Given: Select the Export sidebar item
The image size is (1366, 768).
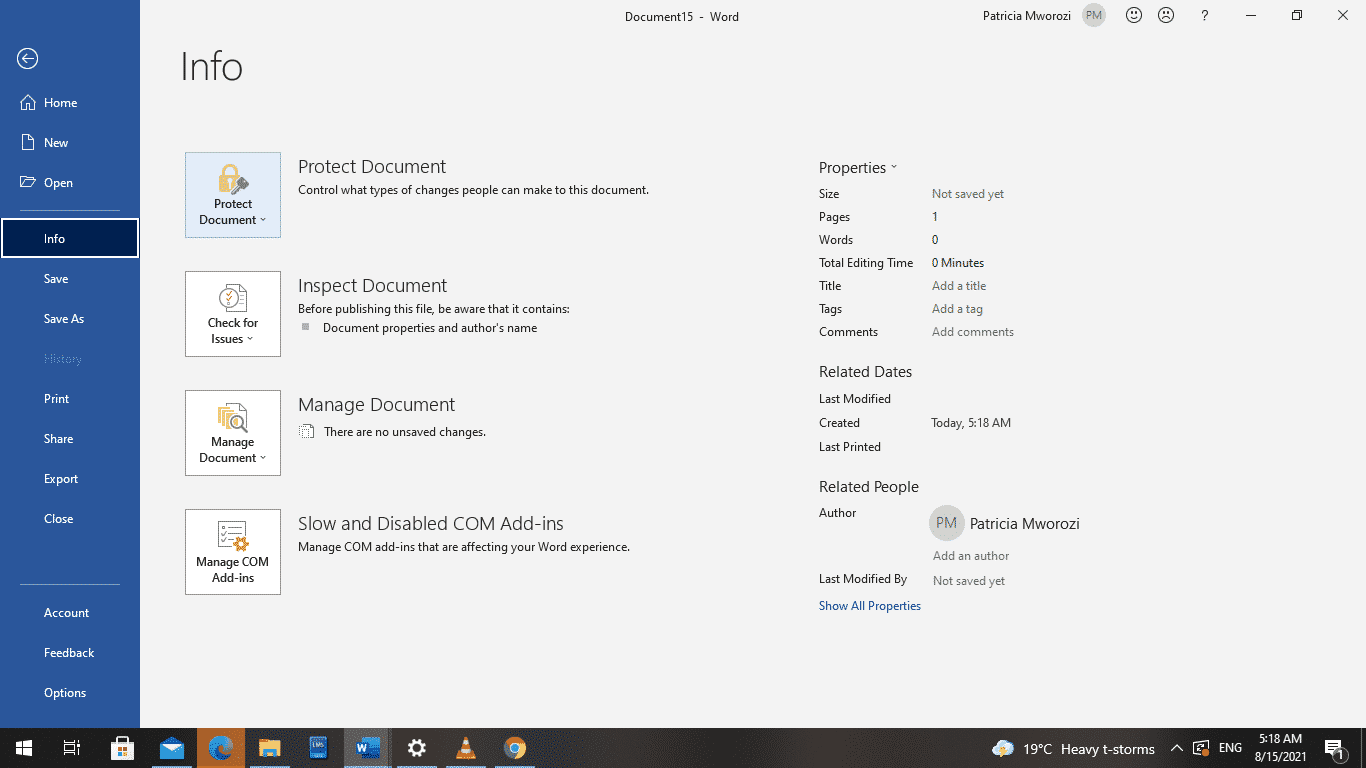Looking at the screenshot, I should tap(61, 478).
